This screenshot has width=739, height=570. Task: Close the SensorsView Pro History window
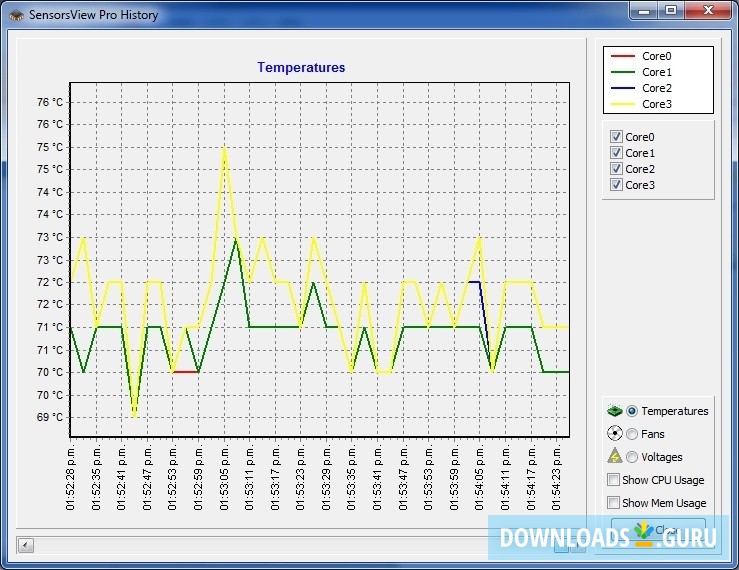pos(708,10)
